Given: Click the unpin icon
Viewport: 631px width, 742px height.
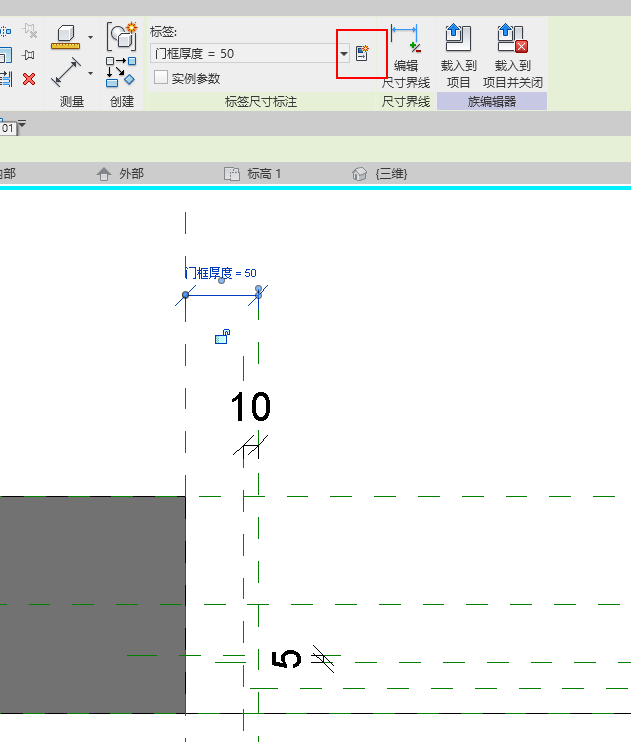Looking at the screenshot, I should (x=30, y=31).
